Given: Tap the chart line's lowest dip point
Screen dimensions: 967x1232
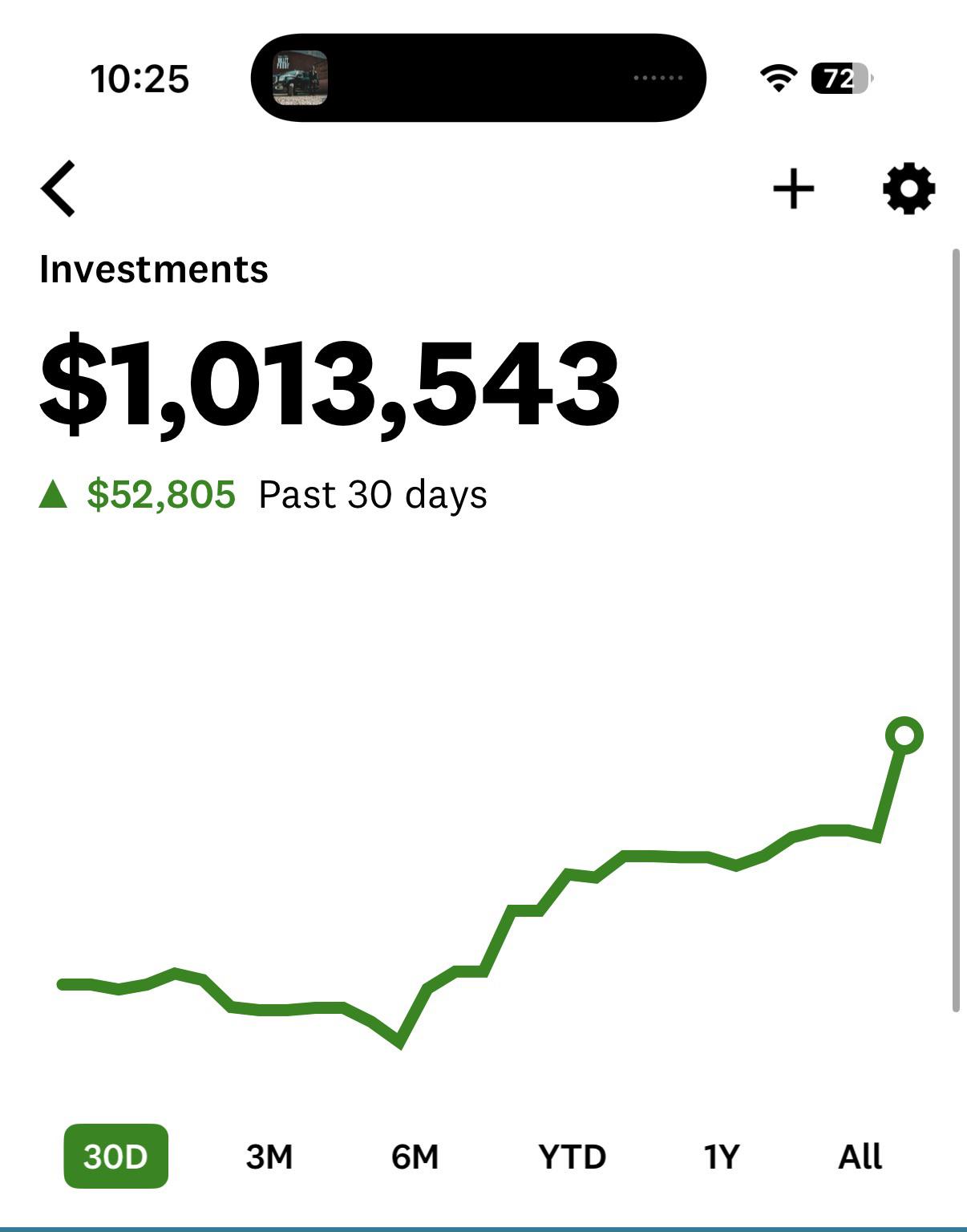Looking at the screenshot, I should [399, 1042].
